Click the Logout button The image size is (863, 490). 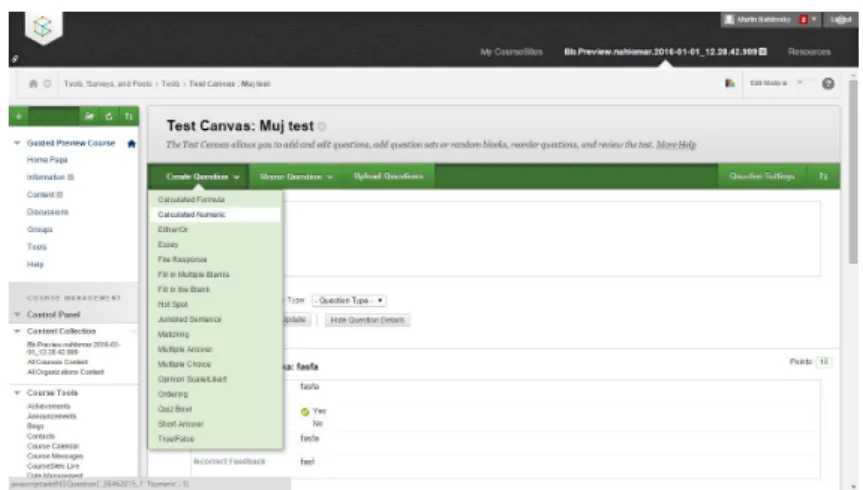(x=840, y=19)
